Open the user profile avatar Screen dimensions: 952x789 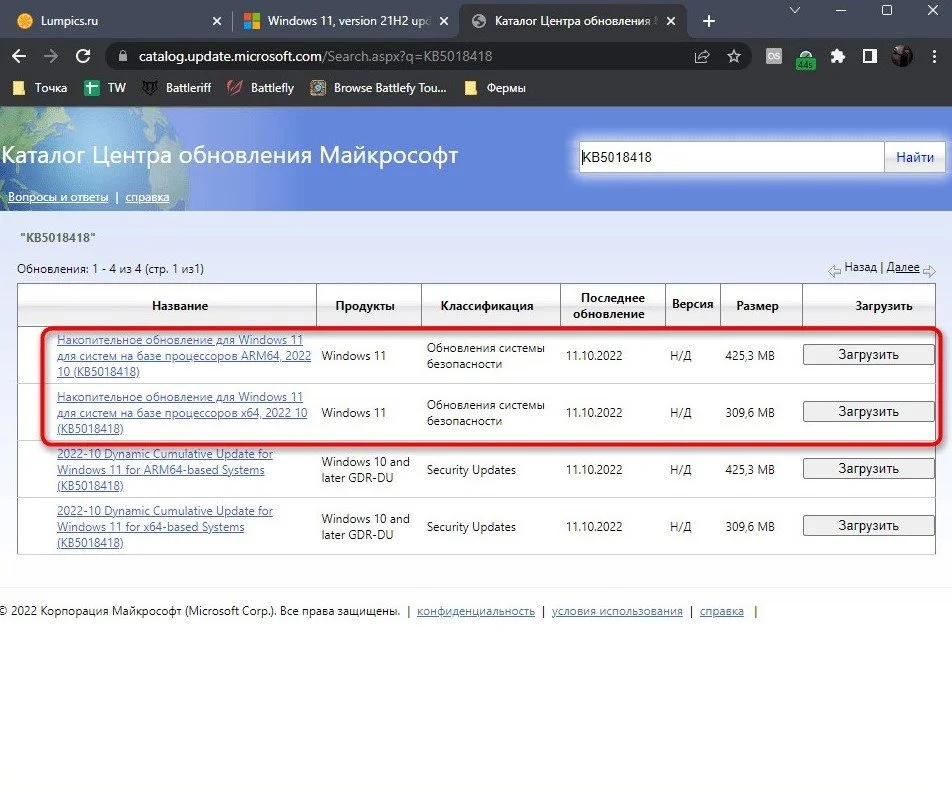[x=902, y=56]
